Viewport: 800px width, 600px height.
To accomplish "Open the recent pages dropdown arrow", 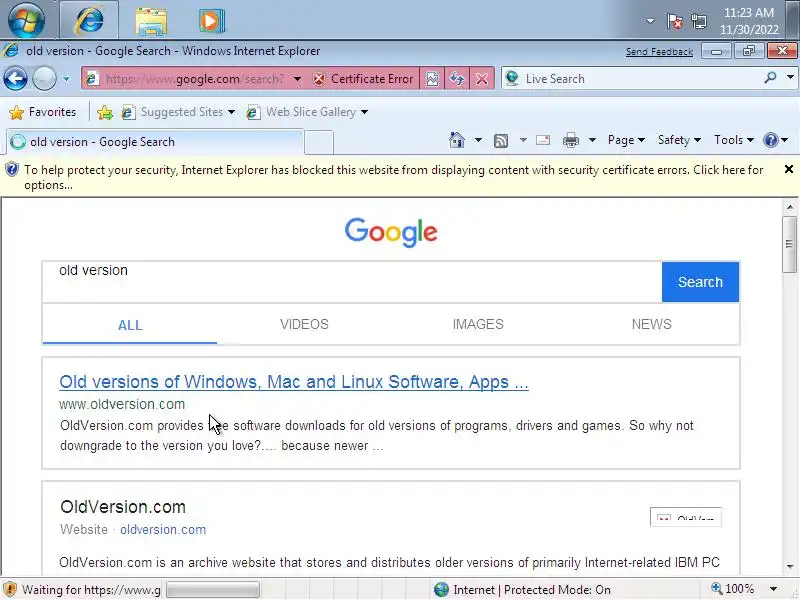I will pos(66,79).
